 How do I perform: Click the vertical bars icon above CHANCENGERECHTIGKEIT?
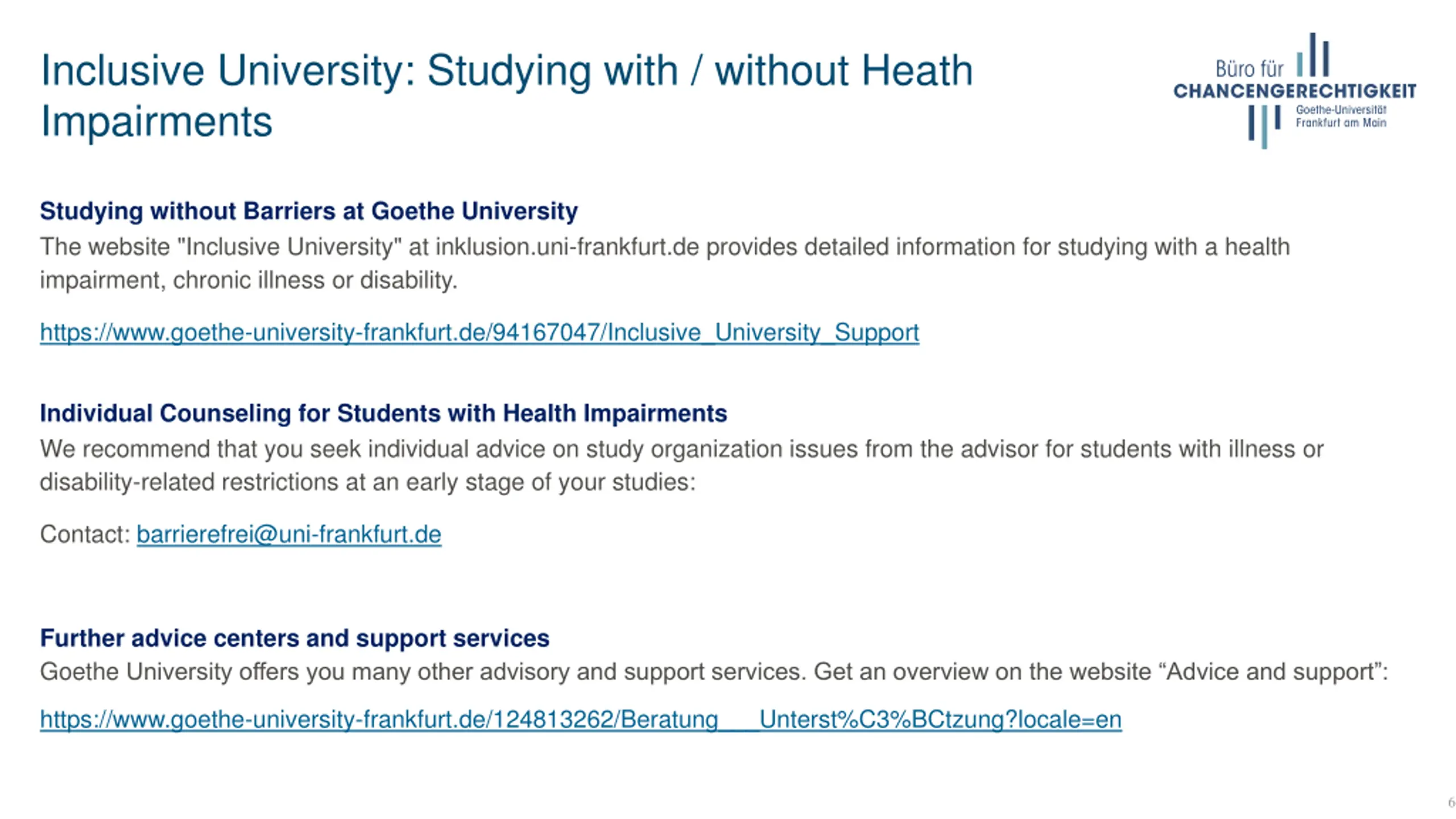(1313, 56)
